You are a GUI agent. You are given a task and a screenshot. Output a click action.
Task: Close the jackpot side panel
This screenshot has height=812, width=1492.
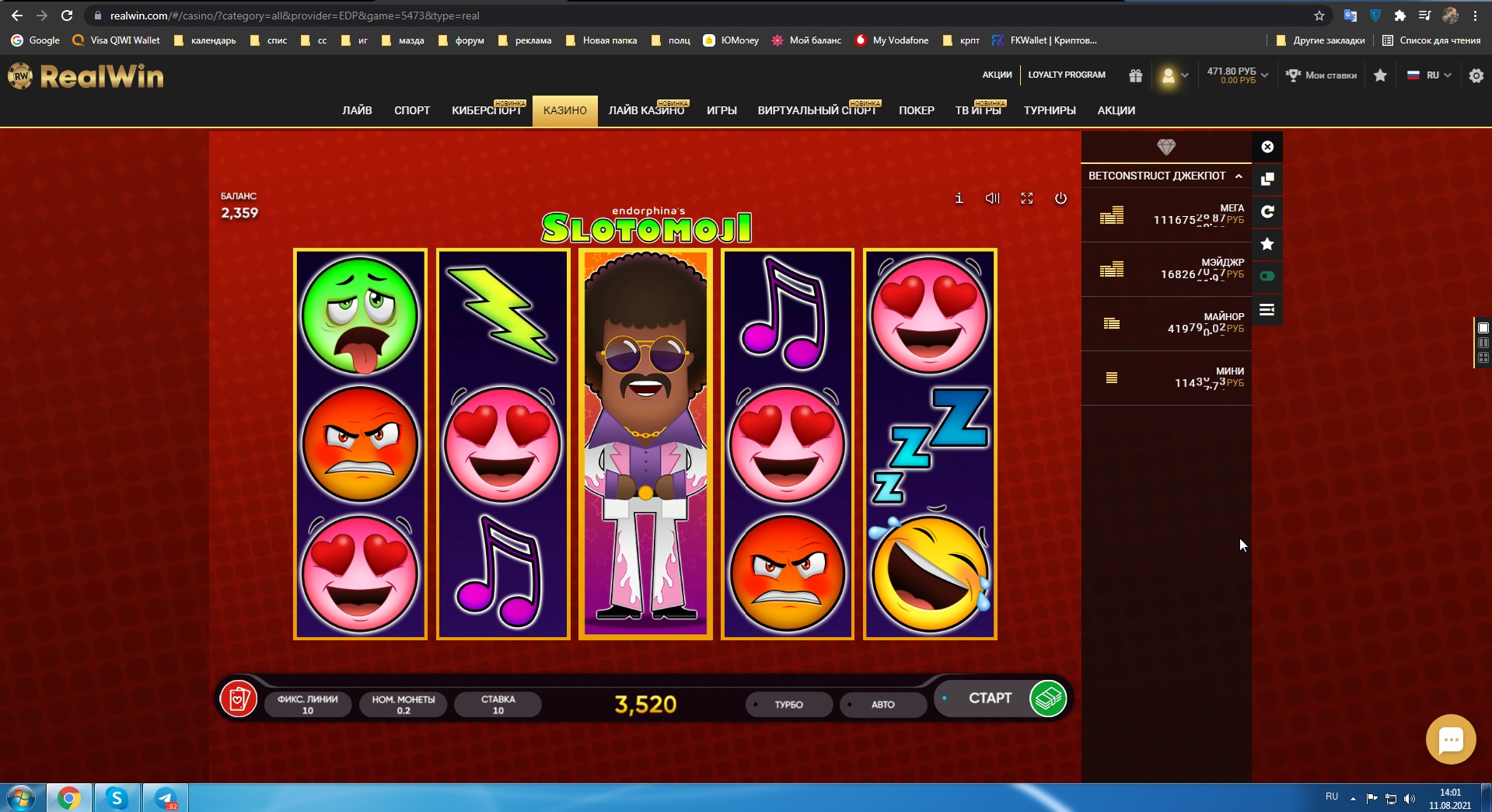[x=1267, y=147]
